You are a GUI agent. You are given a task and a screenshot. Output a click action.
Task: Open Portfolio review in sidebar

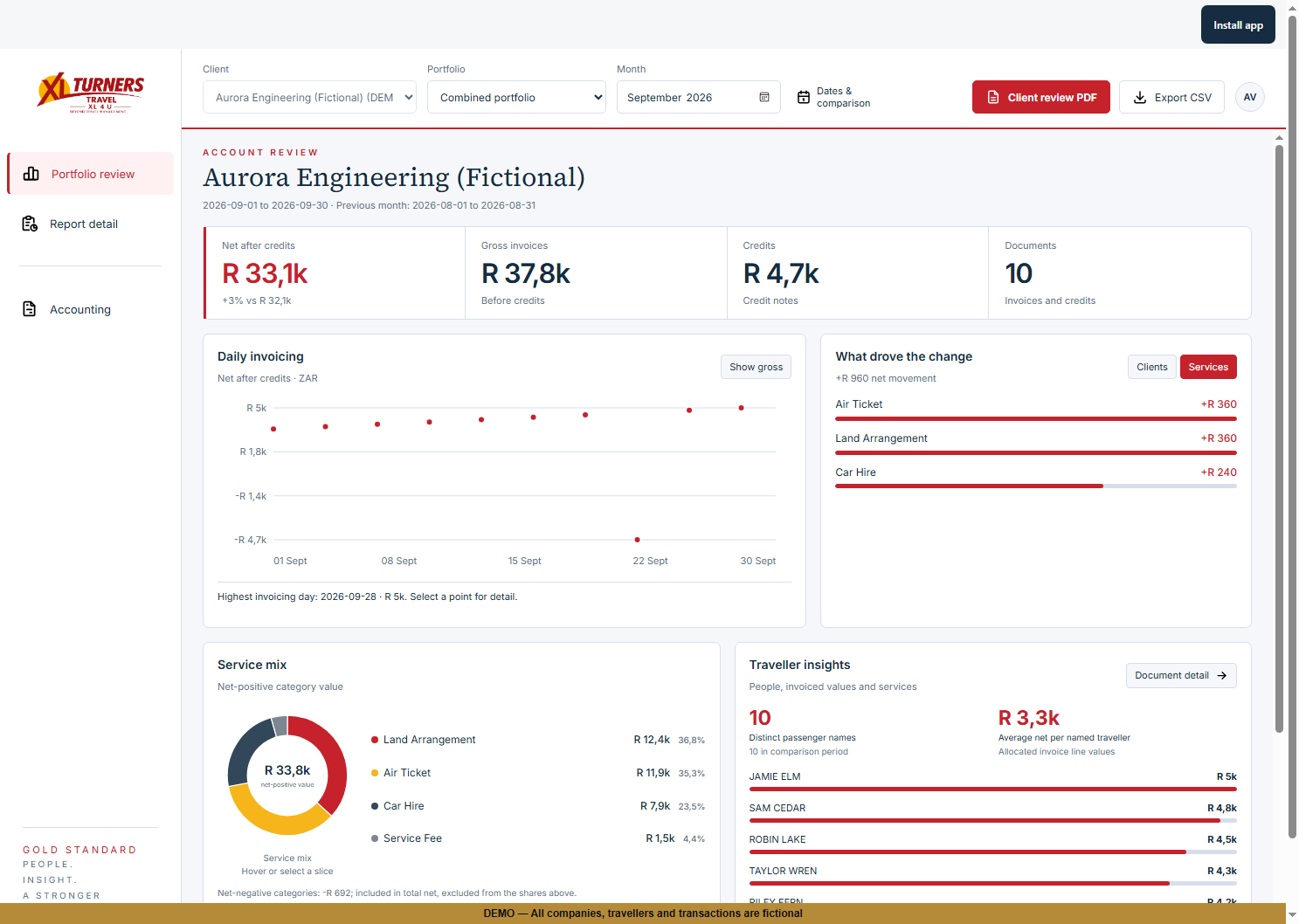tap(91, 174)
